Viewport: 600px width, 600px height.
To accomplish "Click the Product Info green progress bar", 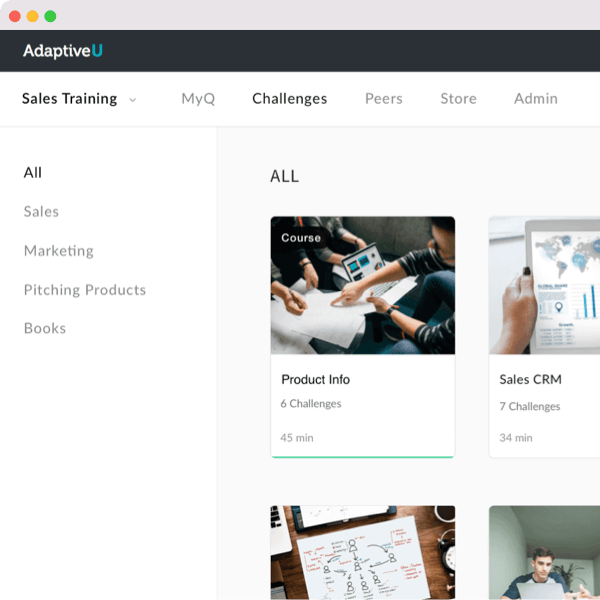I will tap(362, 457).
